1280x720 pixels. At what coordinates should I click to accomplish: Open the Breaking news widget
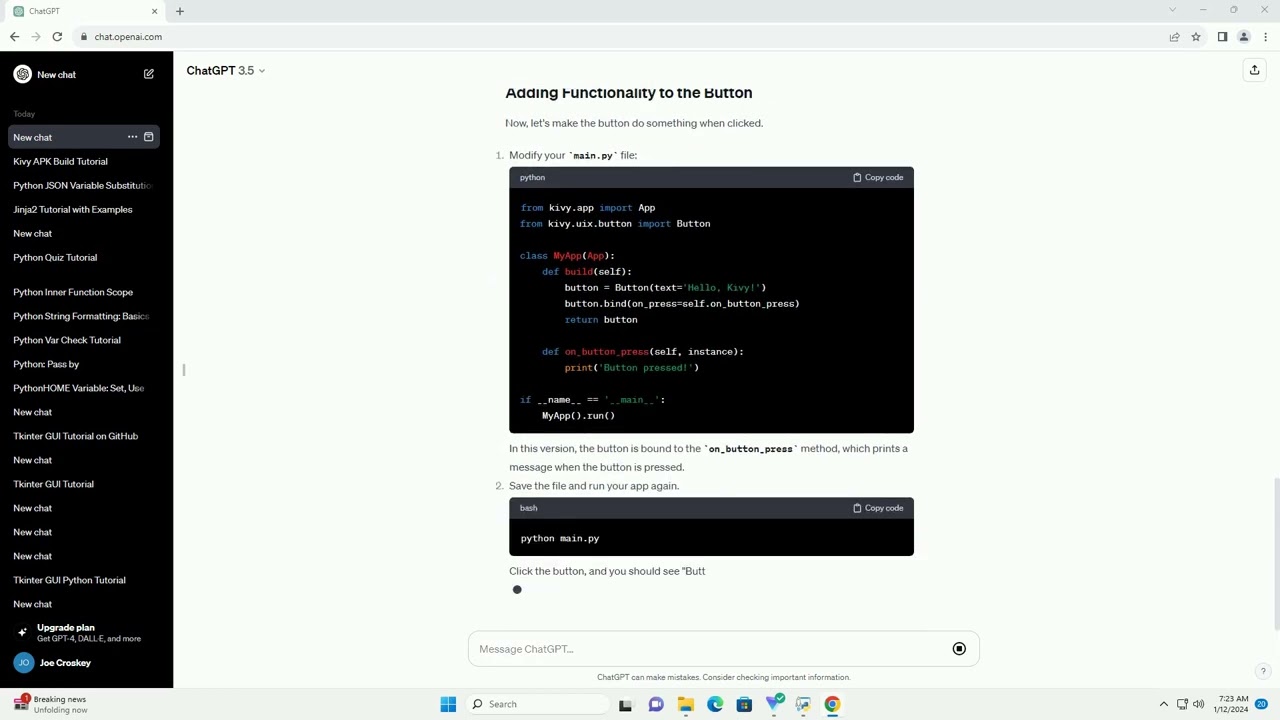point(50,704)
